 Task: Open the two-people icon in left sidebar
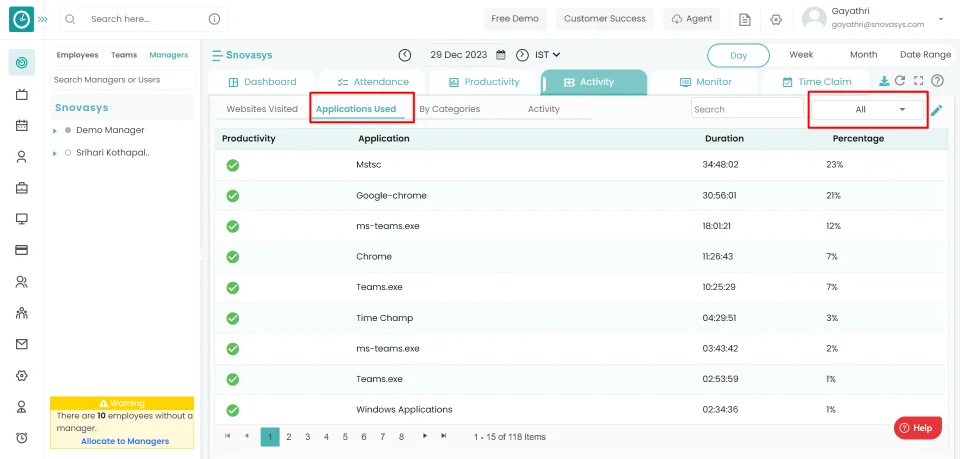[21, 282]
